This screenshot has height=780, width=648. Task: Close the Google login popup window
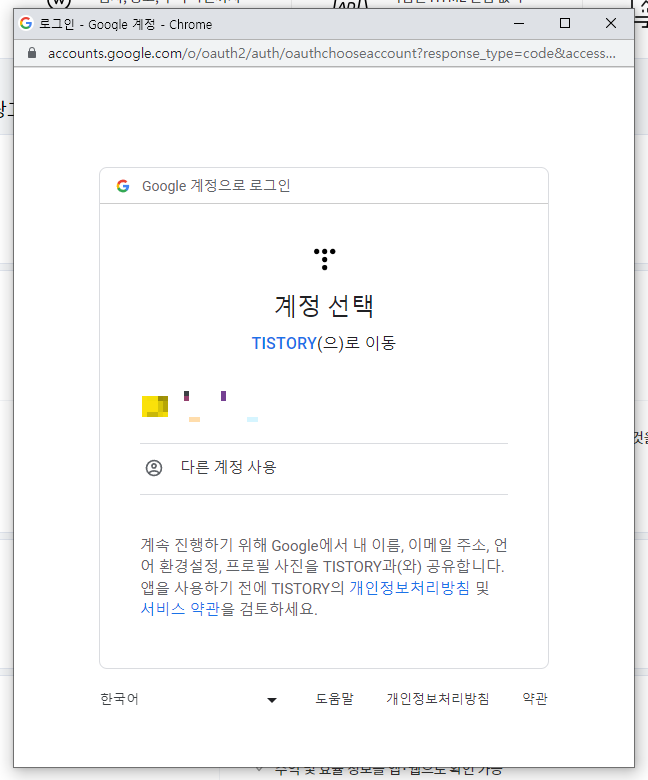[x=611, y=23]
